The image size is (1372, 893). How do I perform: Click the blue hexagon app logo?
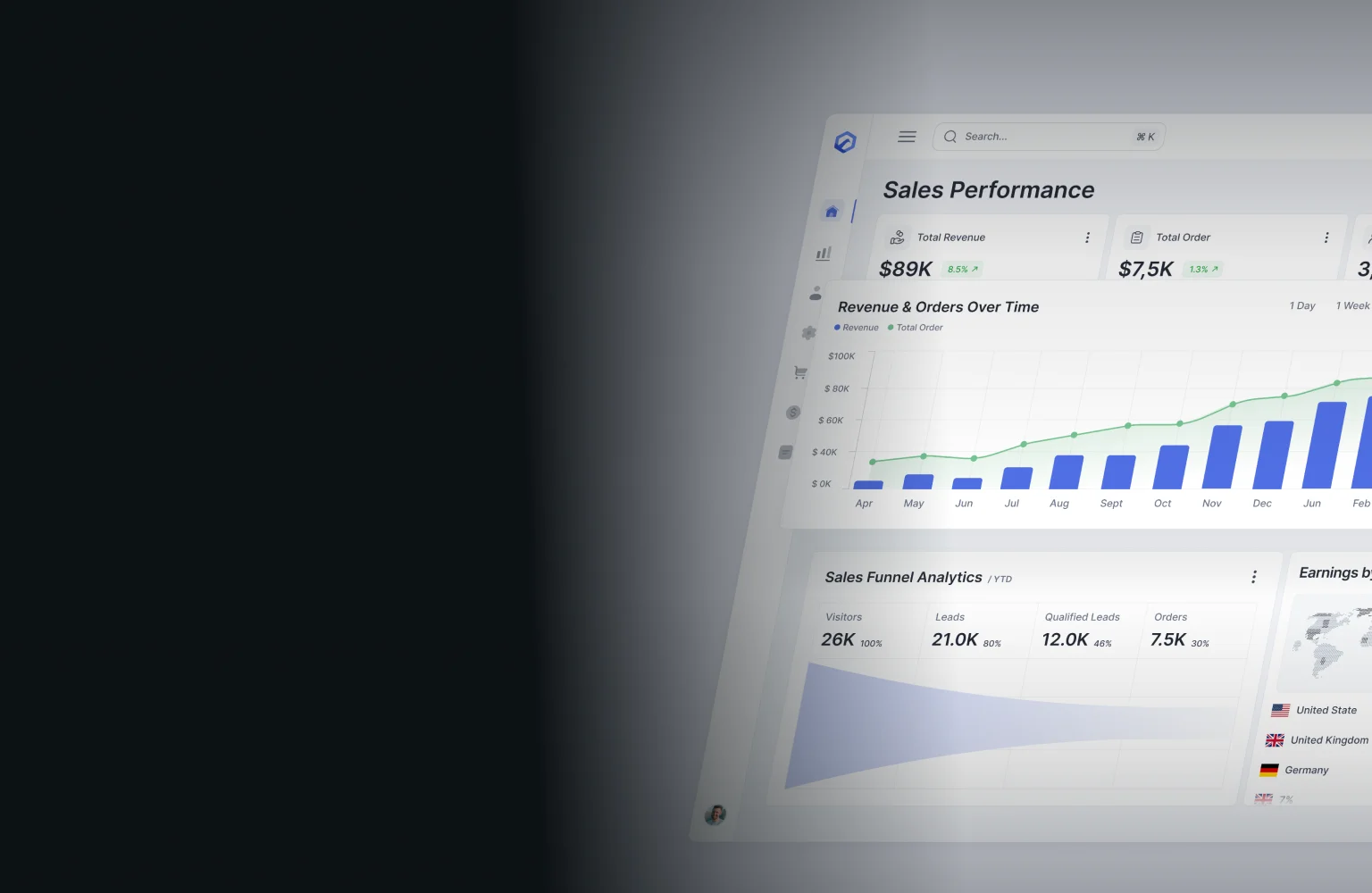point(845,142)
